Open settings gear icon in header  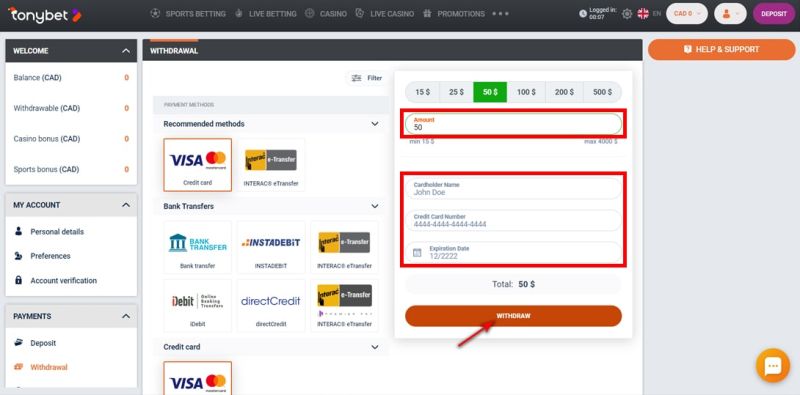[x=627, y=14]
